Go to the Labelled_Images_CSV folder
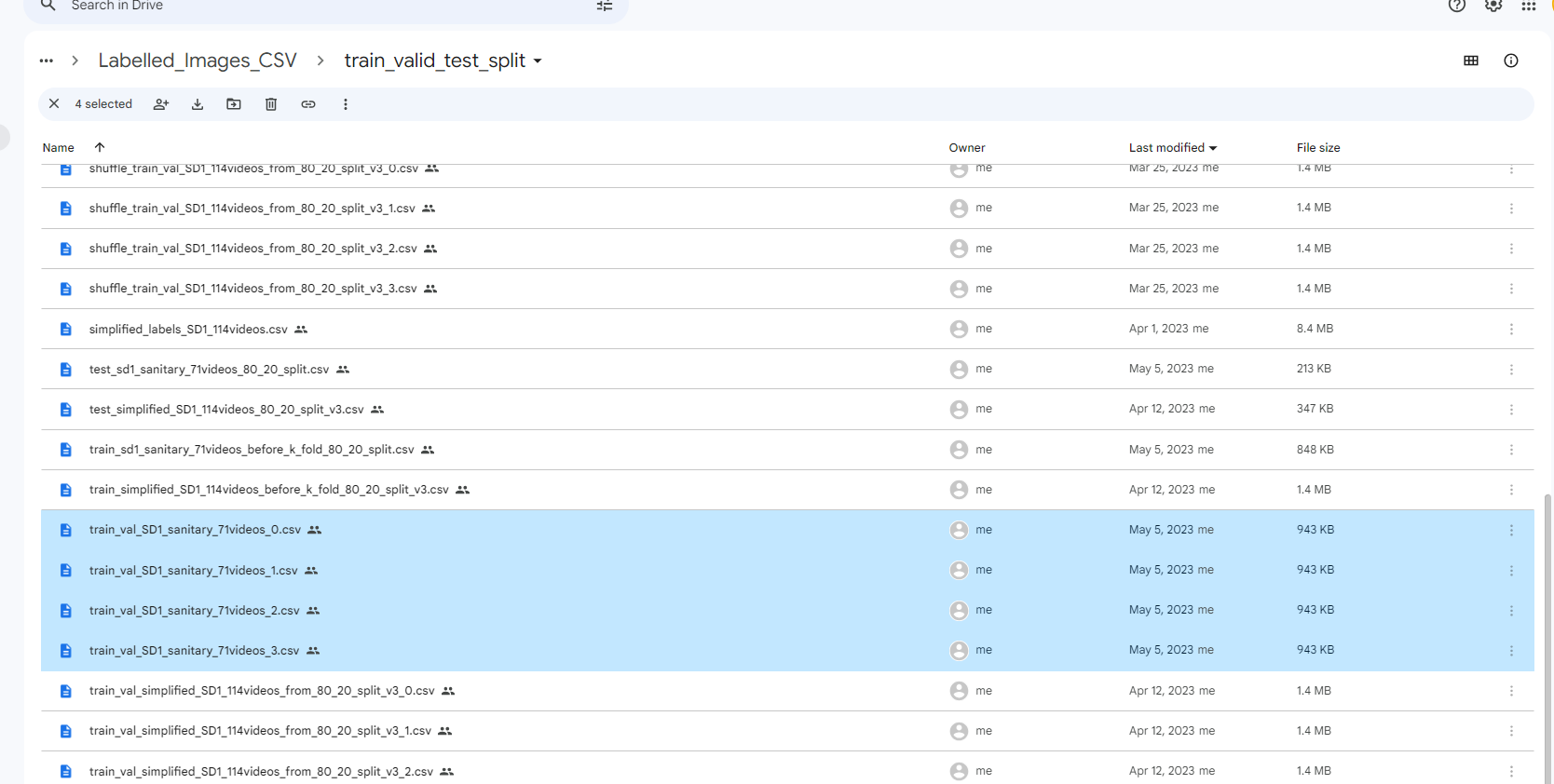The height and width of the screenshot is (784, 1554). pyautogui.click(x=198, y=61)
